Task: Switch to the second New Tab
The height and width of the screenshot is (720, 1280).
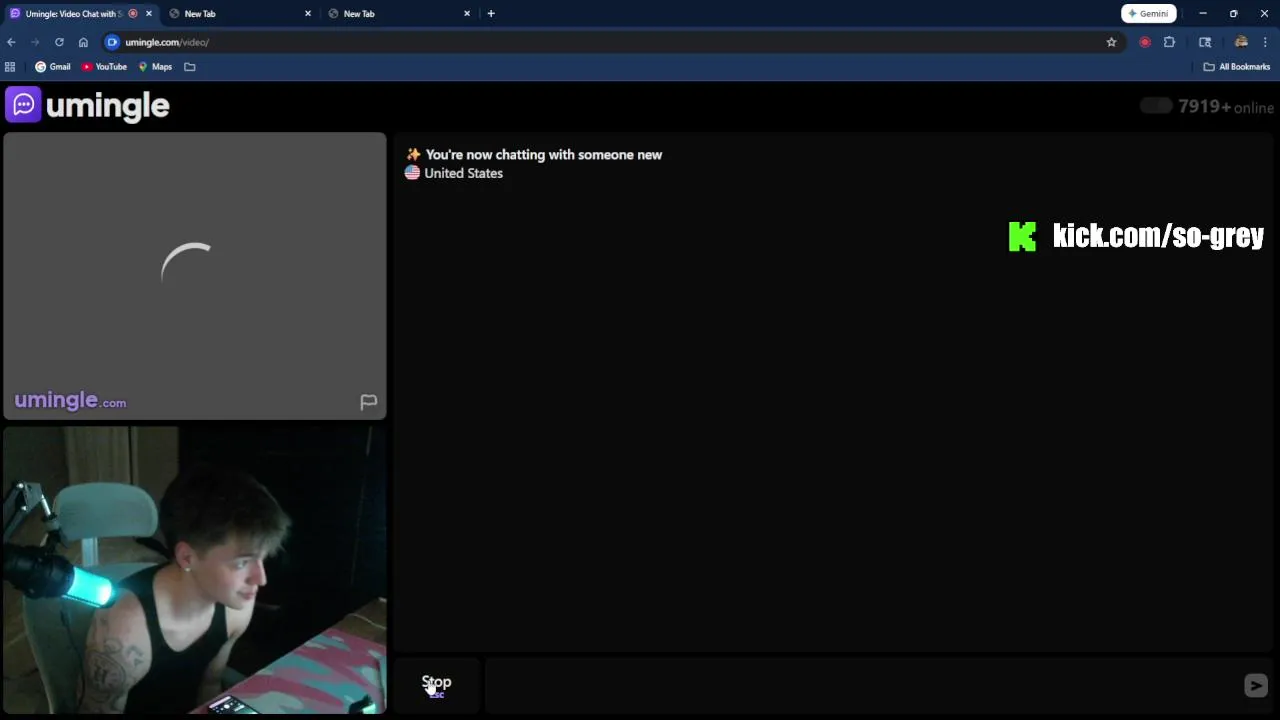Action: 359,14
